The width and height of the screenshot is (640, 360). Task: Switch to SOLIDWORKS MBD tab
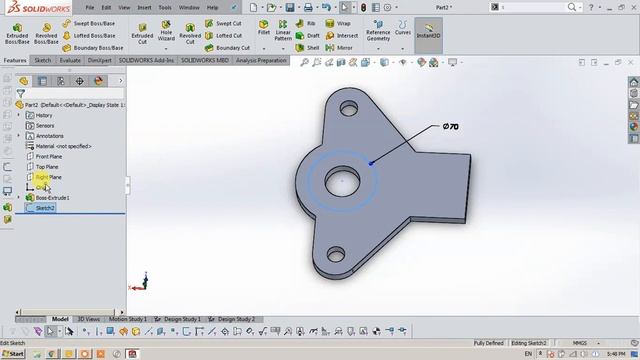204,60
